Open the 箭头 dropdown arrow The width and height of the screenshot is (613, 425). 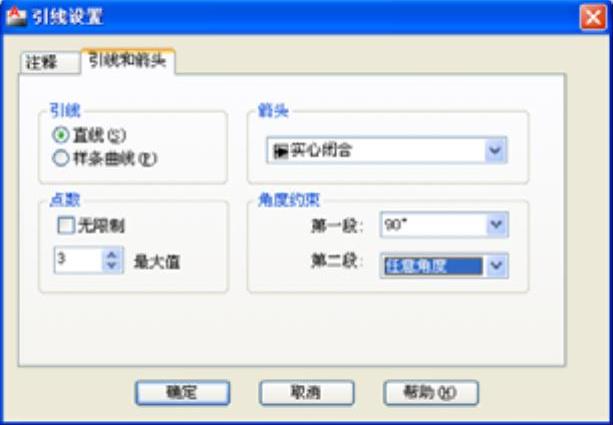coord(495,150)
